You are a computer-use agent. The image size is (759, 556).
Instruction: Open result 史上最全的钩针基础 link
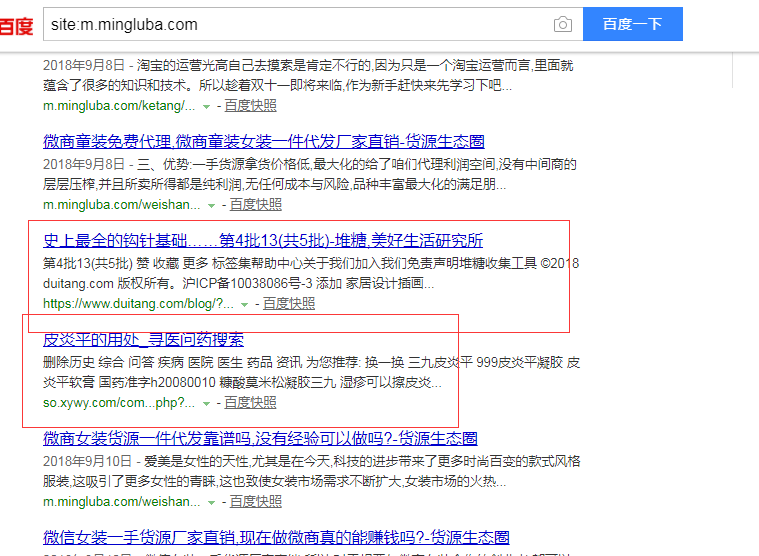point(263,240)
